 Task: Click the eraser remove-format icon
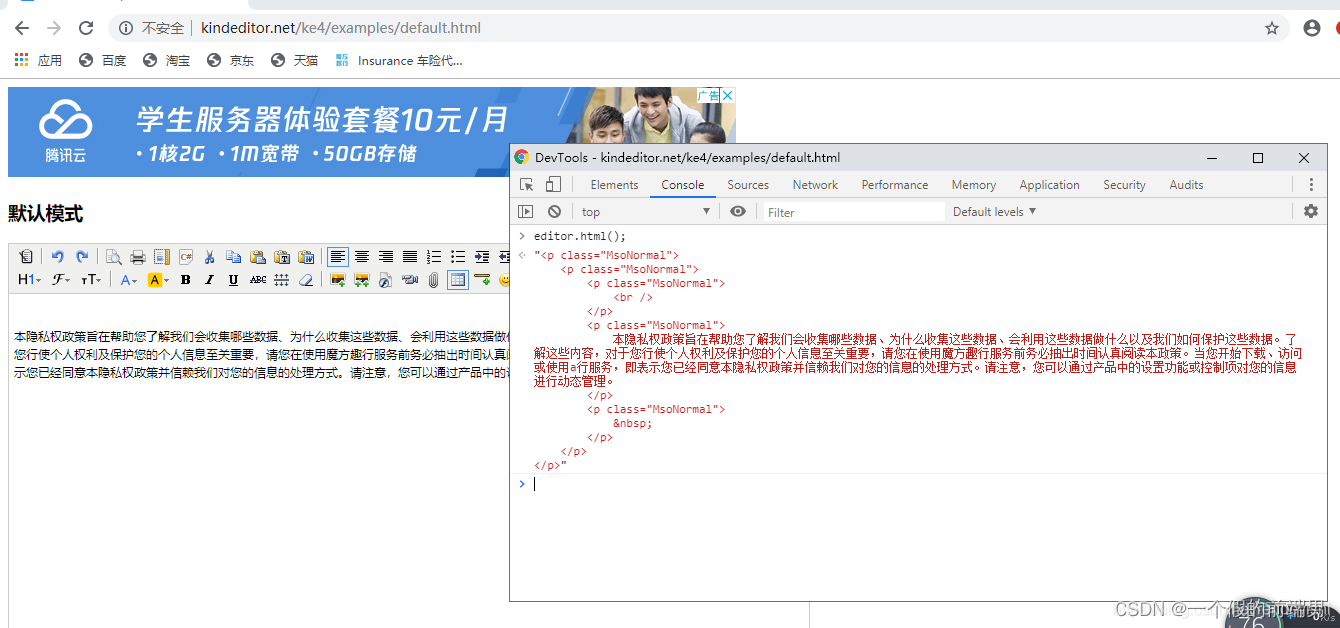coord(304,280)
